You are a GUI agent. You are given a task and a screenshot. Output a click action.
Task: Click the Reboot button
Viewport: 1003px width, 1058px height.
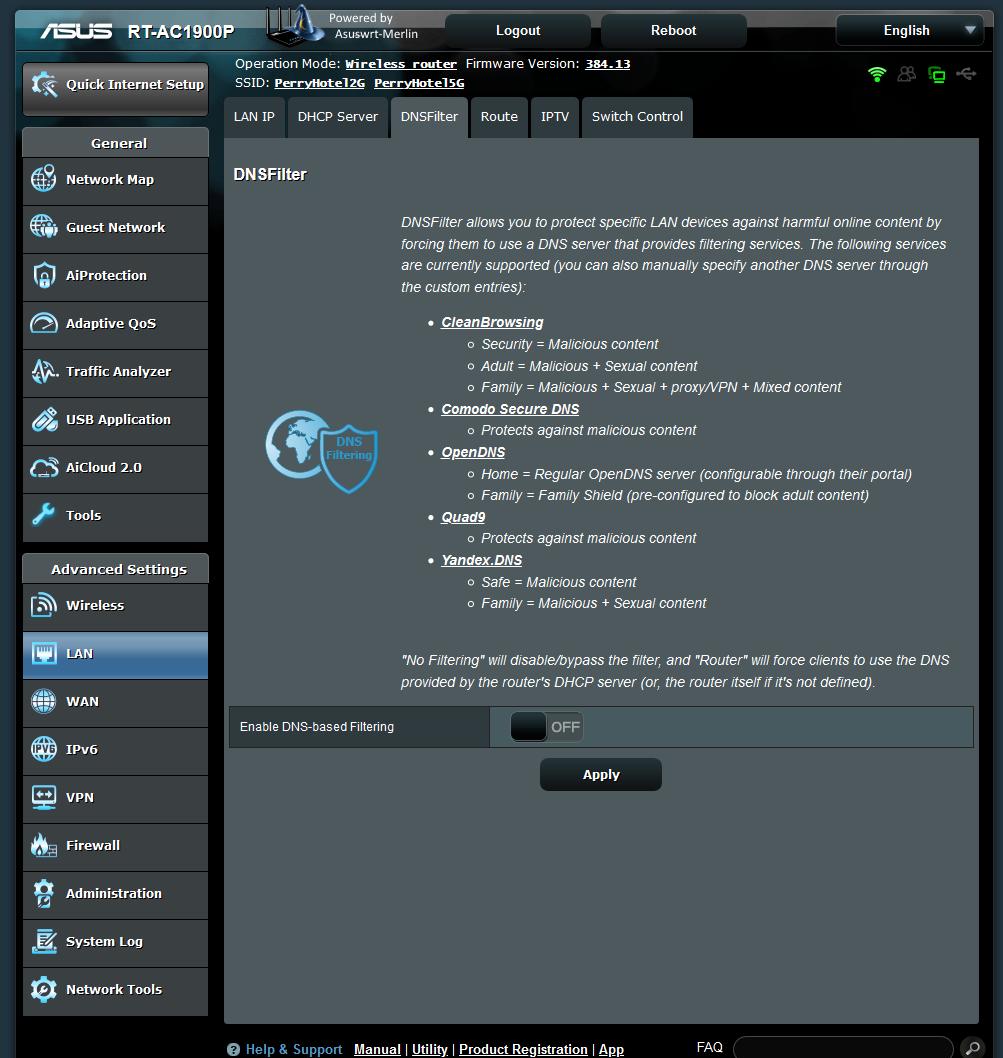point(673,30)
